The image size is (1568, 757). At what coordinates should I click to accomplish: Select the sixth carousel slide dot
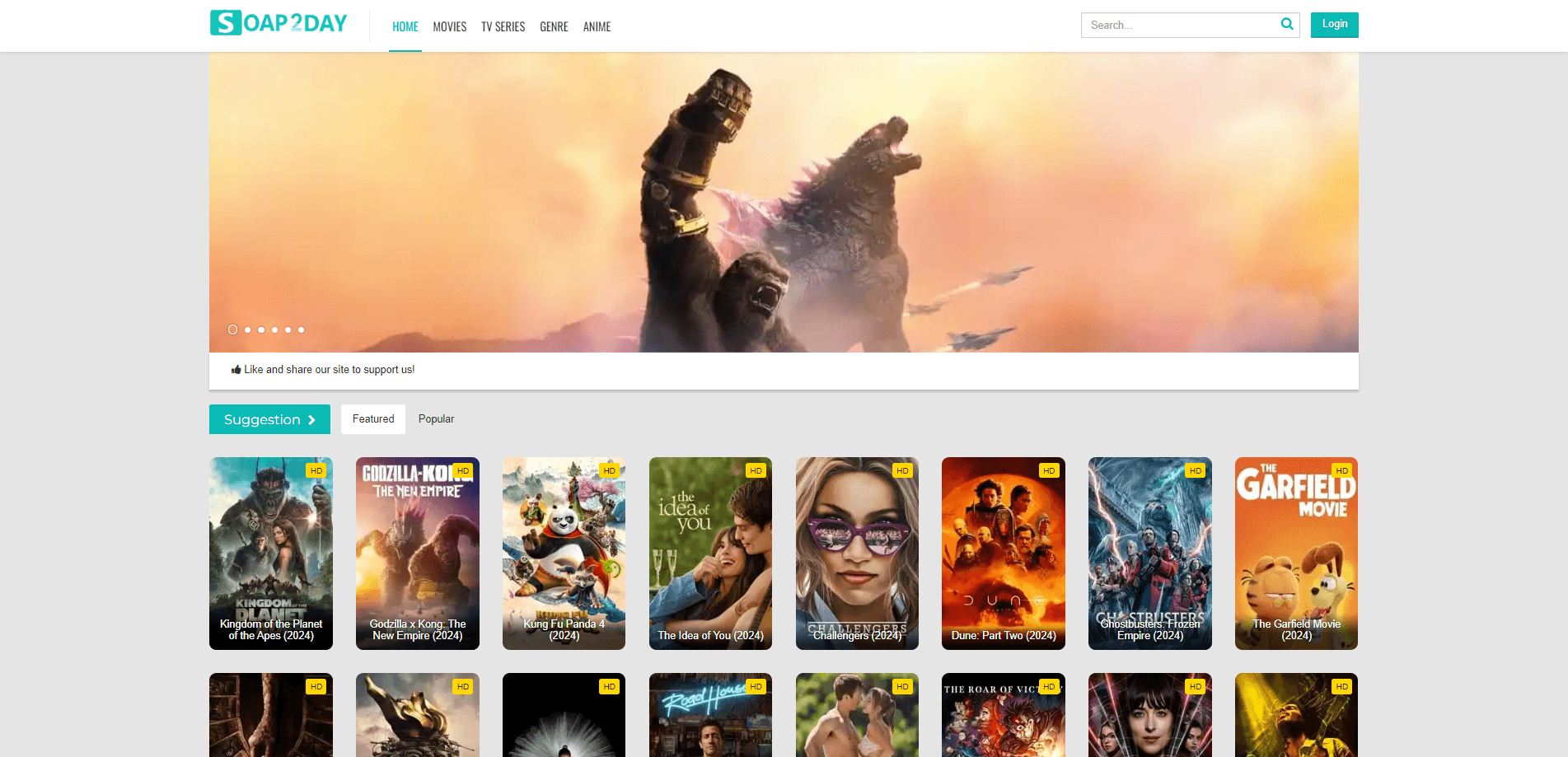click(302, 329)
